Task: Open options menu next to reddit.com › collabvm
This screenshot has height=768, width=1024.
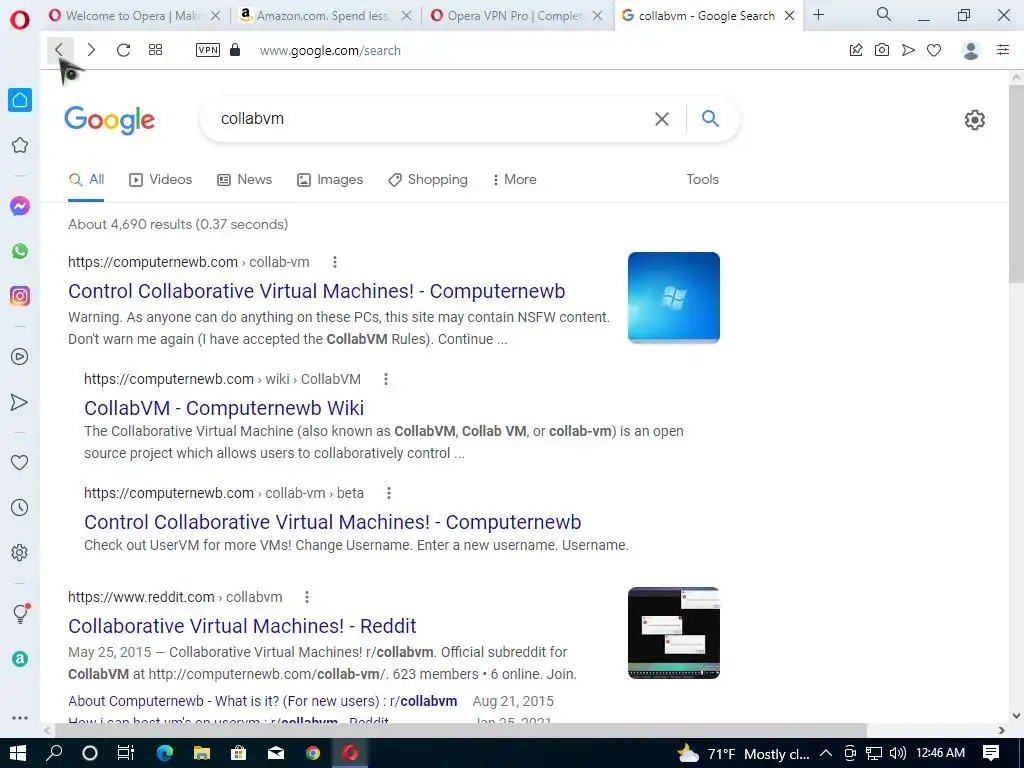Action: [x=307, y=597]
